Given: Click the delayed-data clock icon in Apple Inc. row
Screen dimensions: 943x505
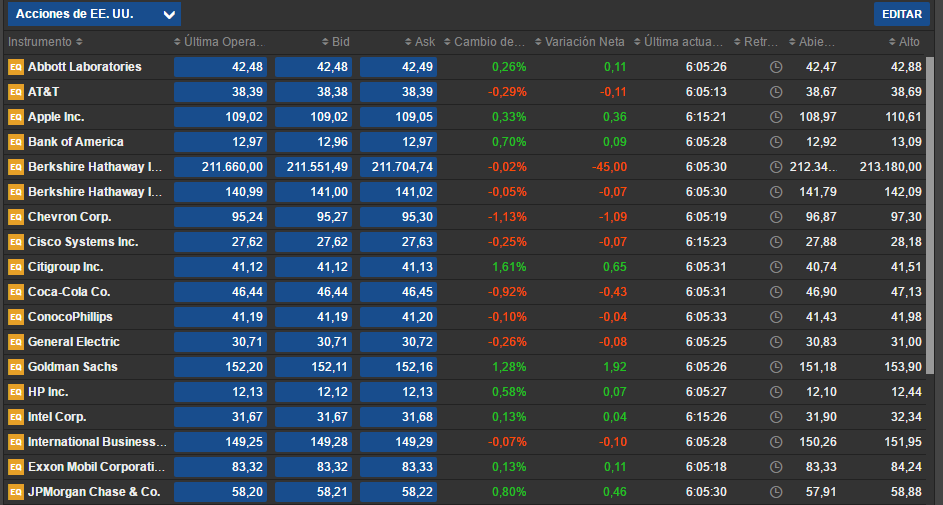Looking at the screenshot, I should tap(776, 117).
